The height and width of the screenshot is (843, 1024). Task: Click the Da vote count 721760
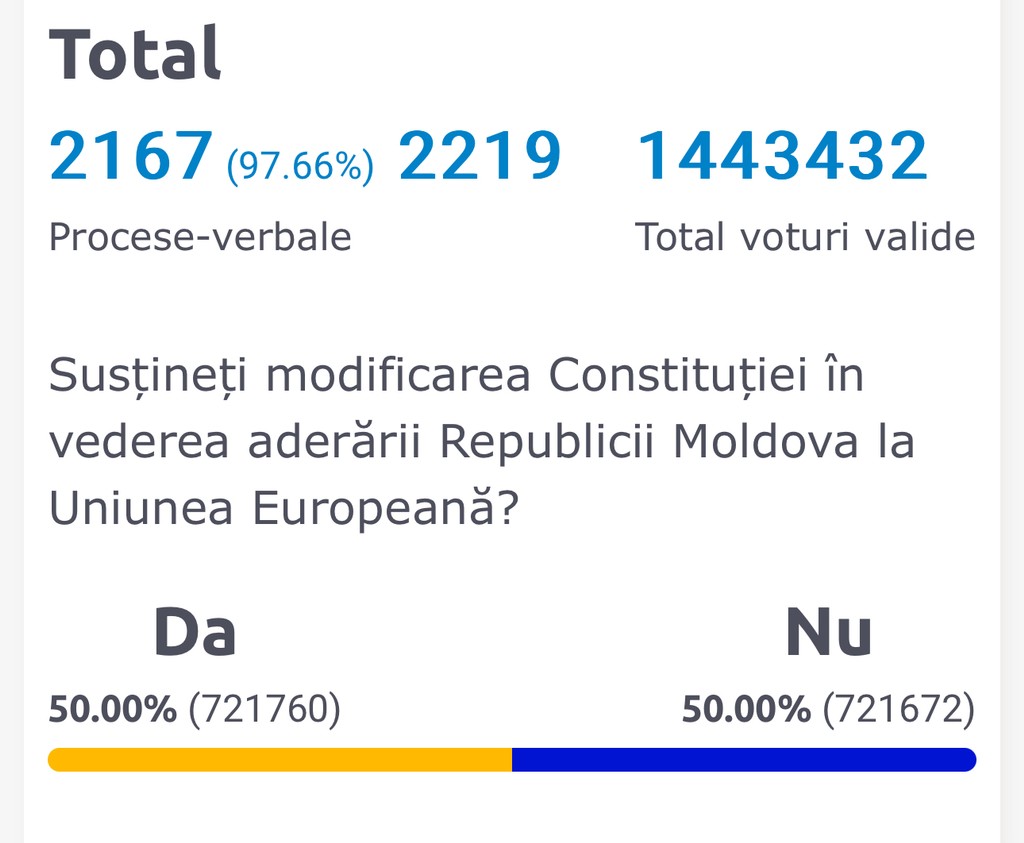click(264, 709)
